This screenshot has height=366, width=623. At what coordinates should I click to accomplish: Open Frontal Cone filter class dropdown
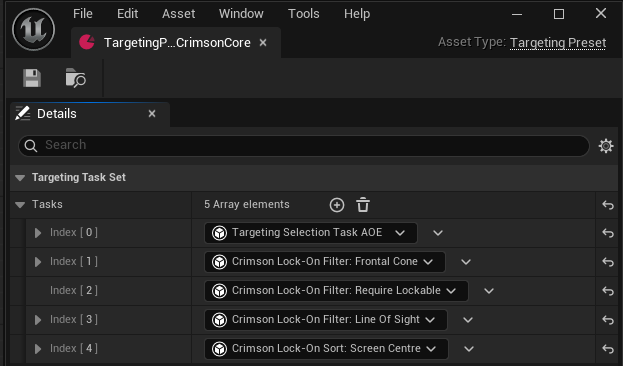pos(325,262)
